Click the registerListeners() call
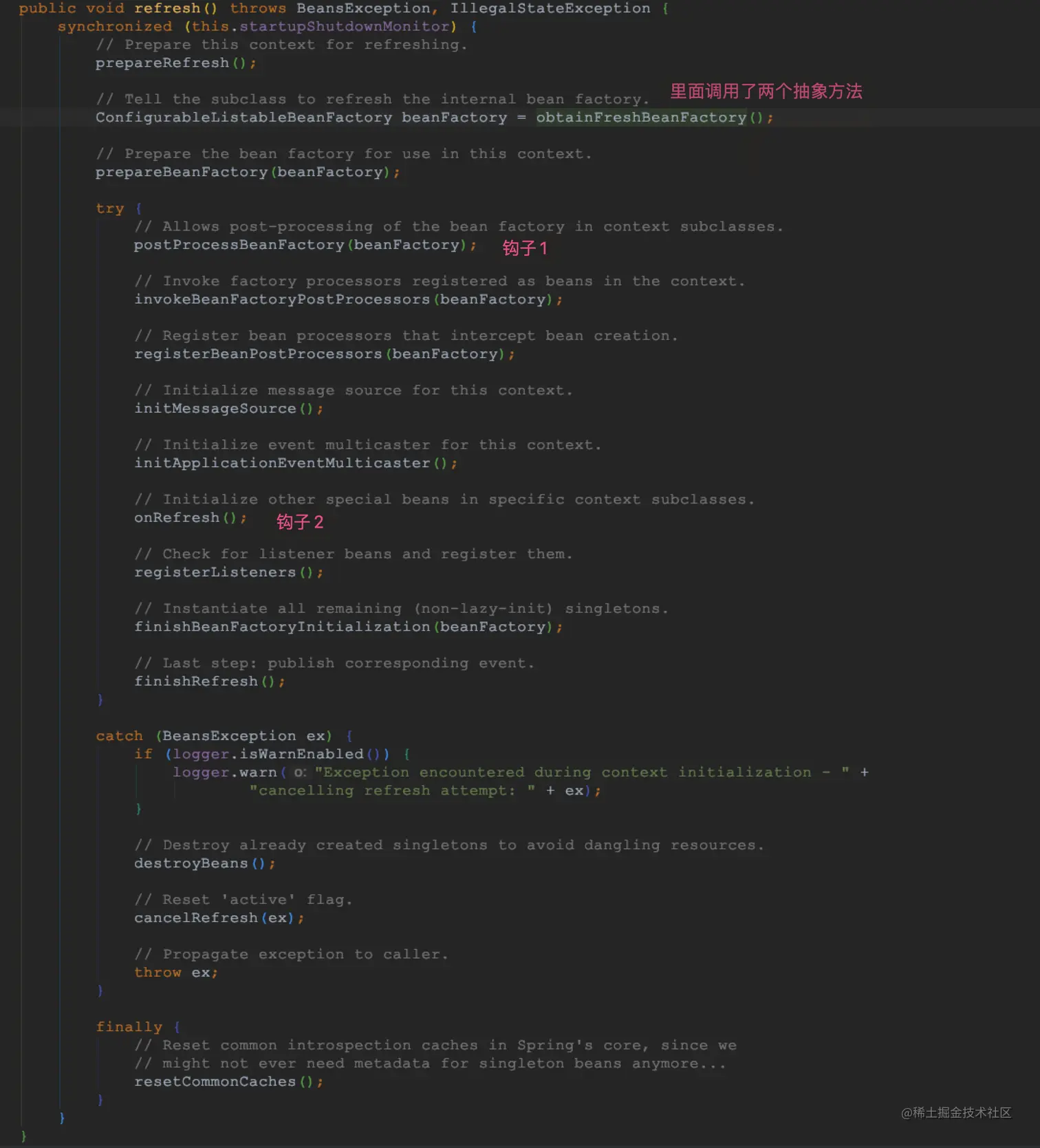This screenshot has width=1040, height=1148. 228,572
